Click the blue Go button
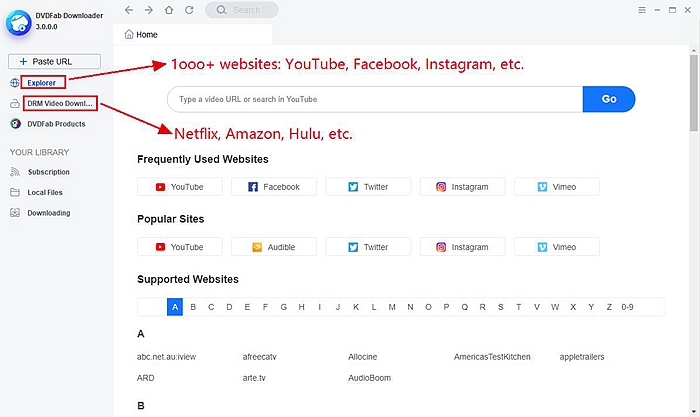 [x=609, y=99]
